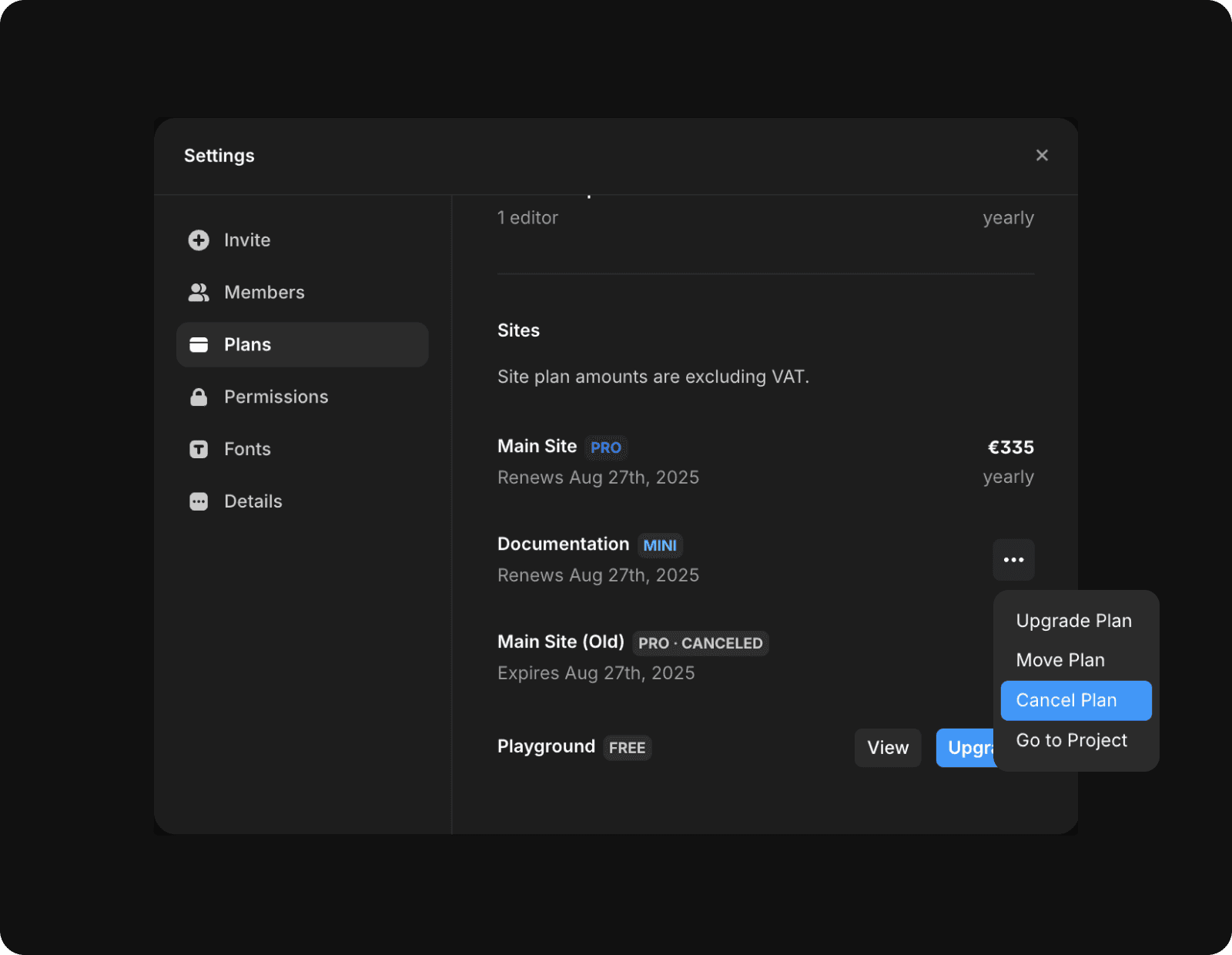Screen dimensions: 1232x955
Task: Click the blue Upgrade button for Playground
Action: click(x=966, y=748)
